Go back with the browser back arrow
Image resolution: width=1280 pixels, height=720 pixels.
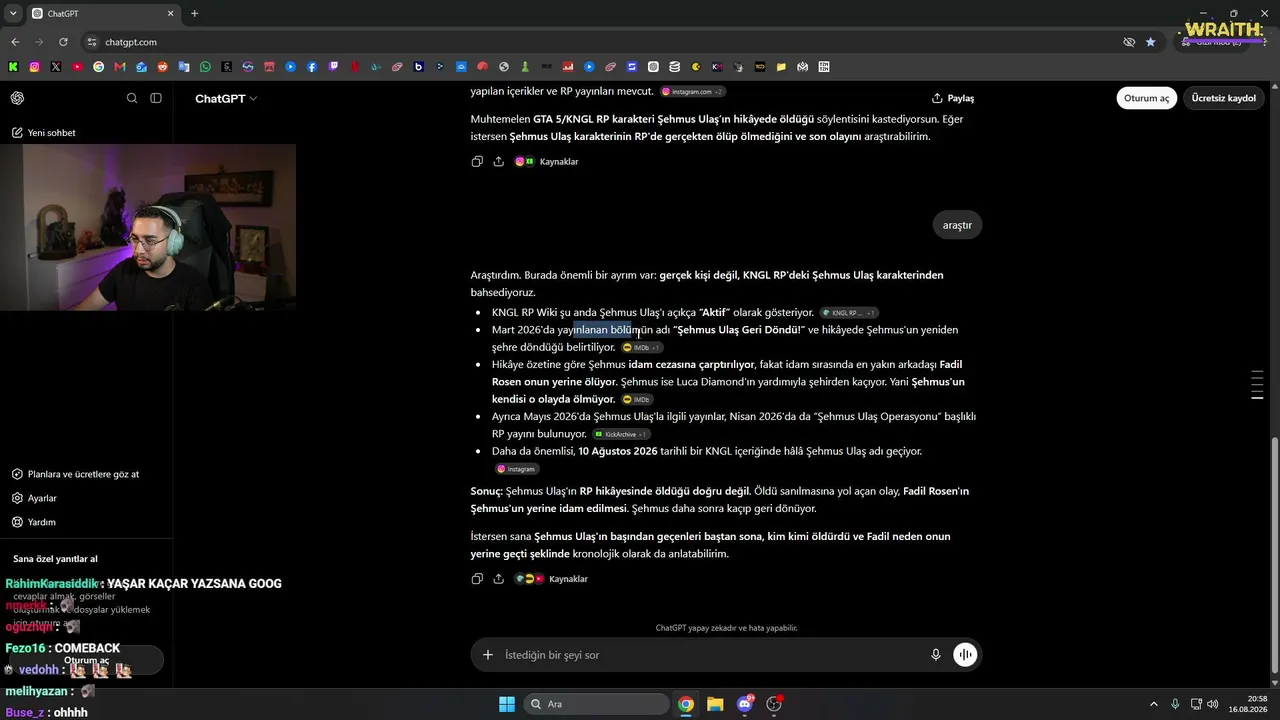(x=15, y=42)
